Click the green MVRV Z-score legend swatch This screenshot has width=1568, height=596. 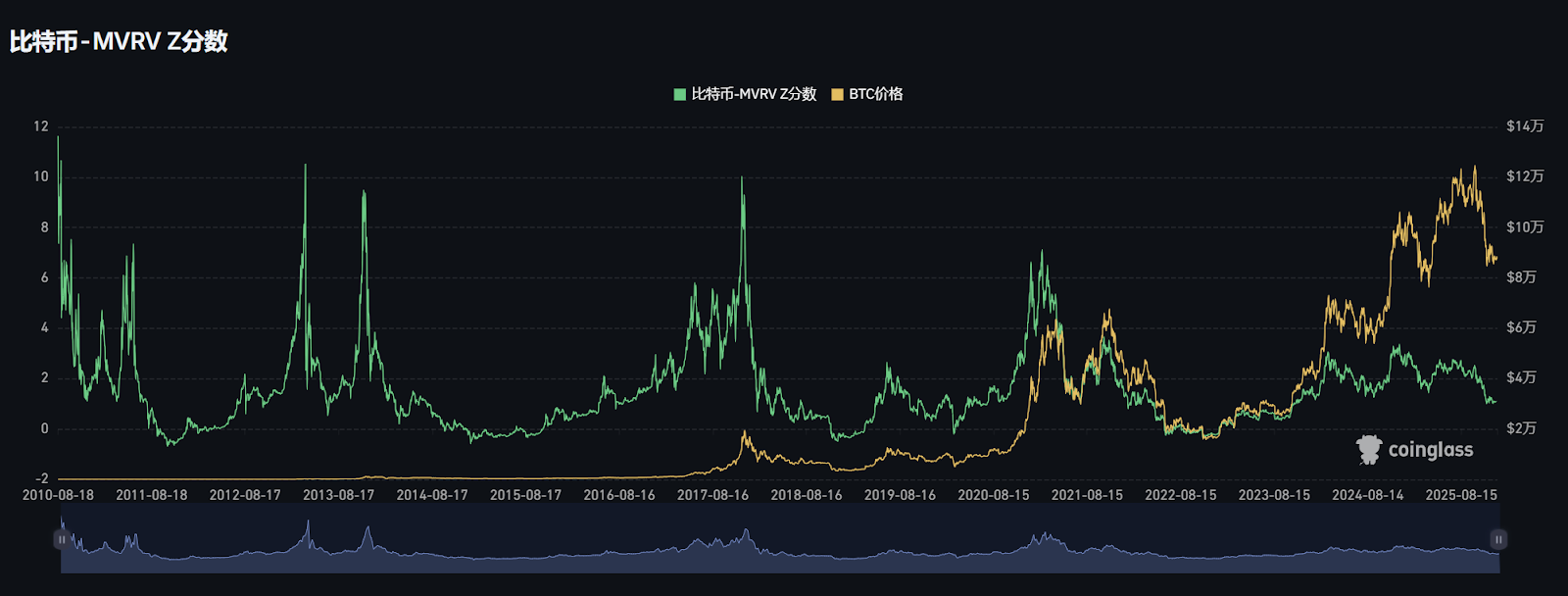click(x=679, y=94)
